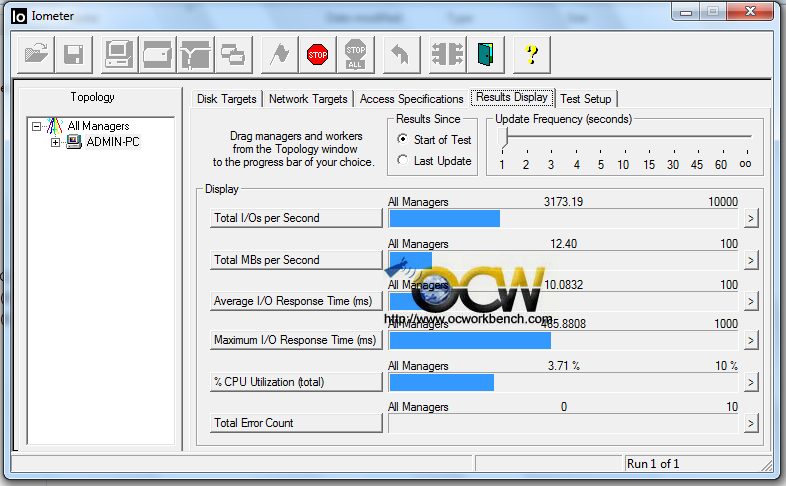786x486 pixels.
Task: Click the 3.71 % CPU value
Action: tap(563, 366)
